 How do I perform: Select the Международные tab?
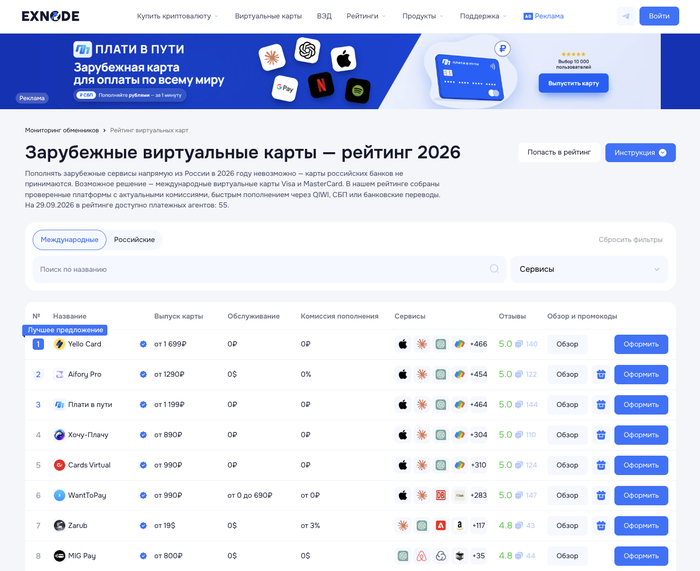click(69, 240)
